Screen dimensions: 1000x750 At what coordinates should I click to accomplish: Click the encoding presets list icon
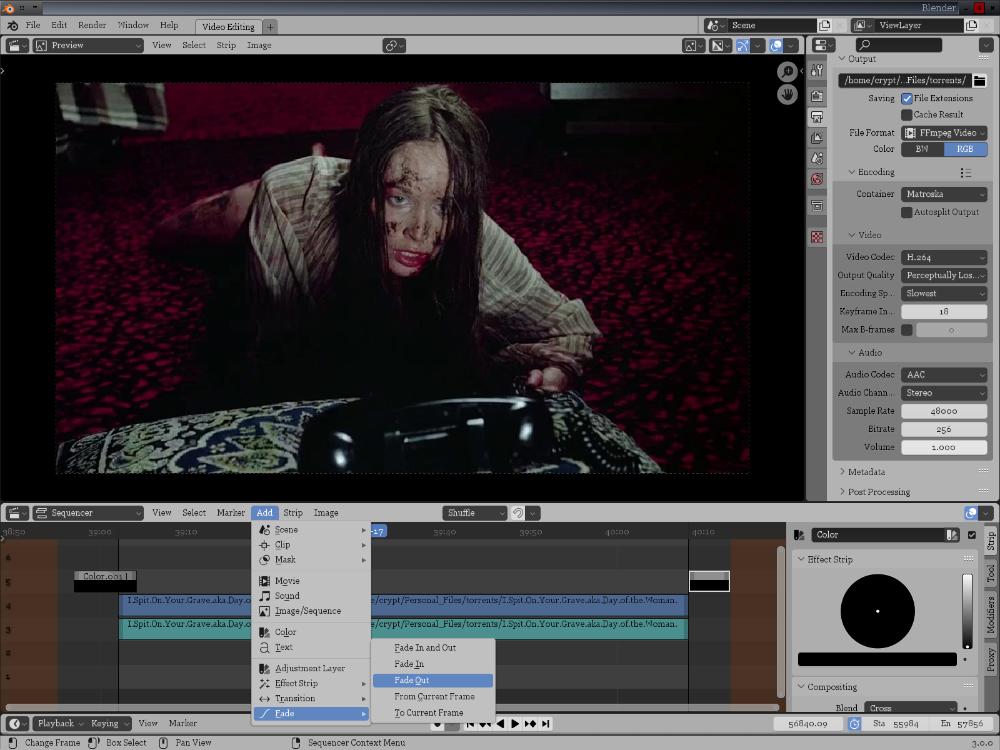[x=966, y=173]
